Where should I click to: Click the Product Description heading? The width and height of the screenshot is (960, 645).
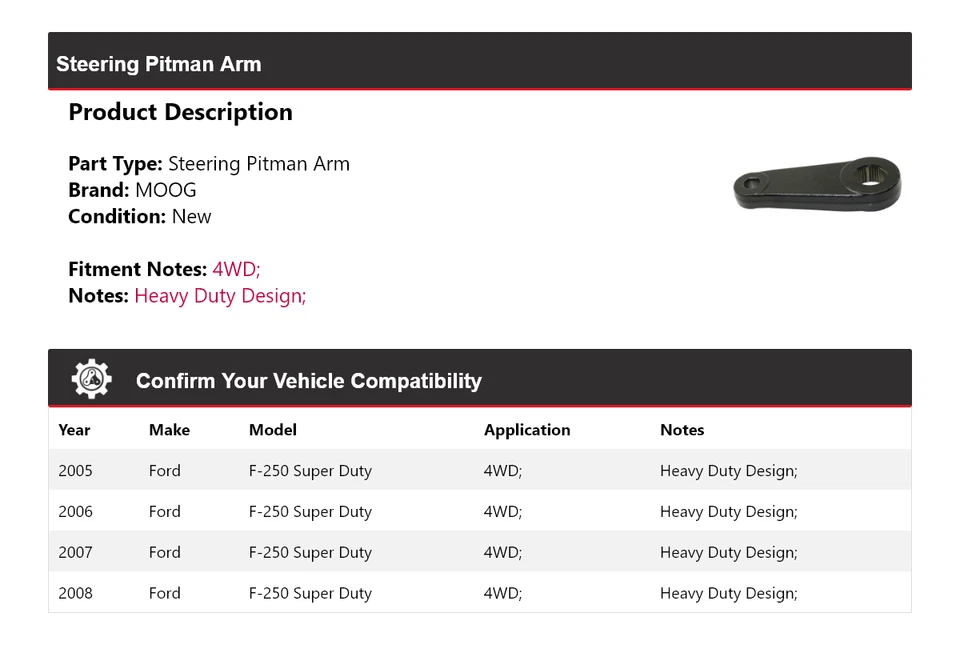180,112
